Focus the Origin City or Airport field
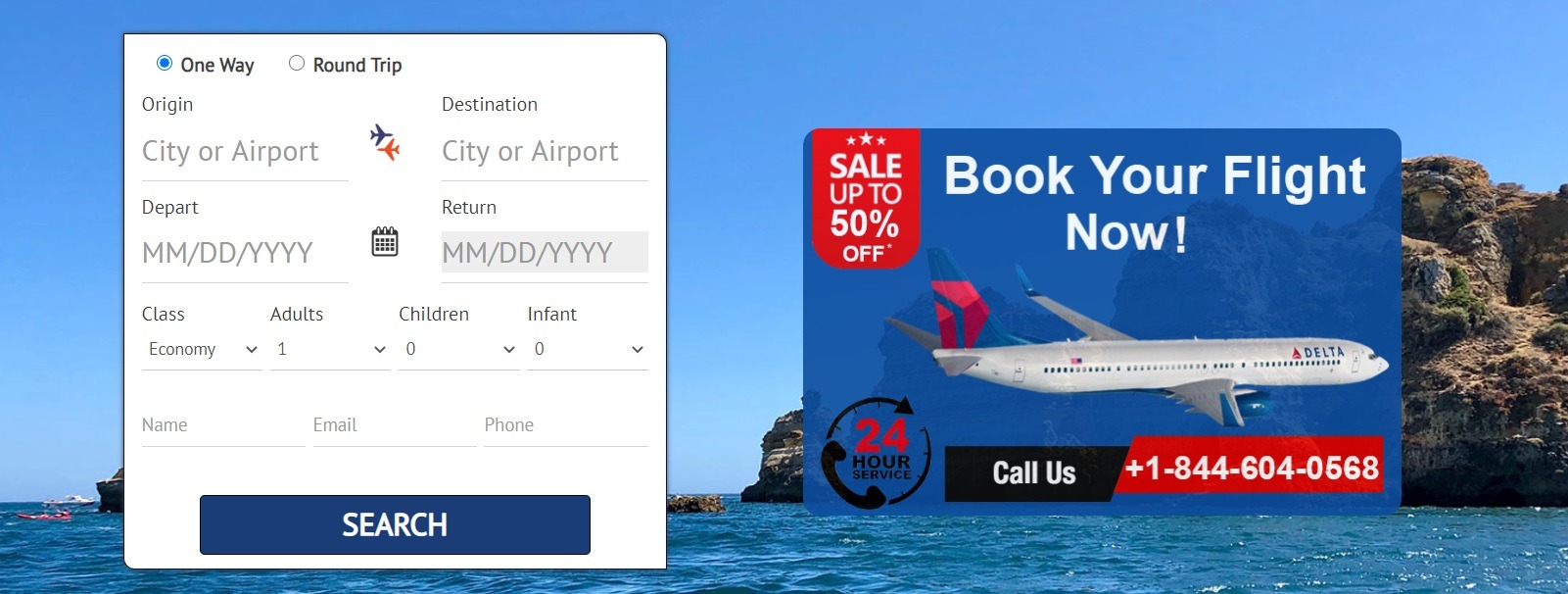This screenshot has width=1568, height=594. click(x=245, y=151)
